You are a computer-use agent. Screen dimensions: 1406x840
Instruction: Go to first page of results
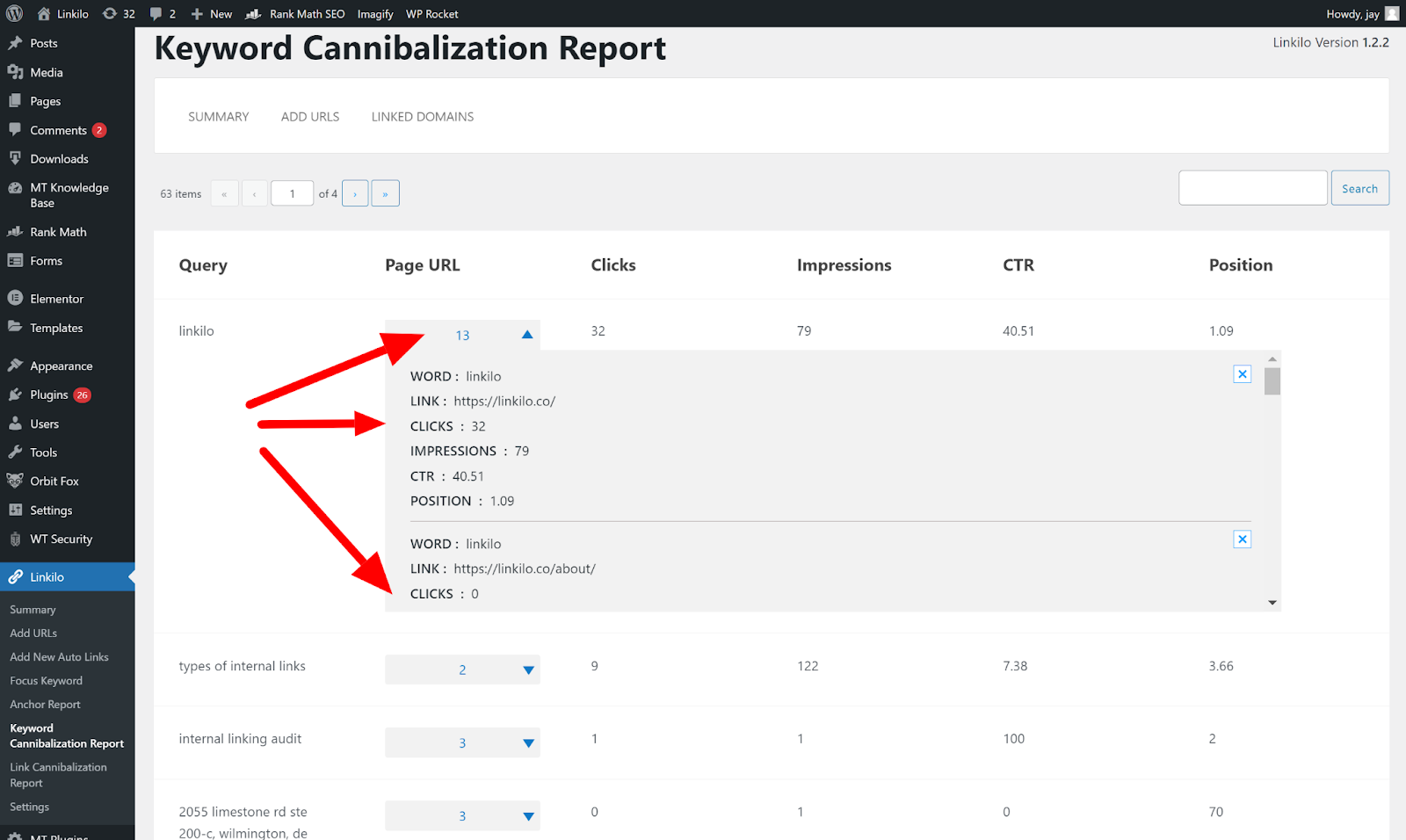[x=225, y=193]
